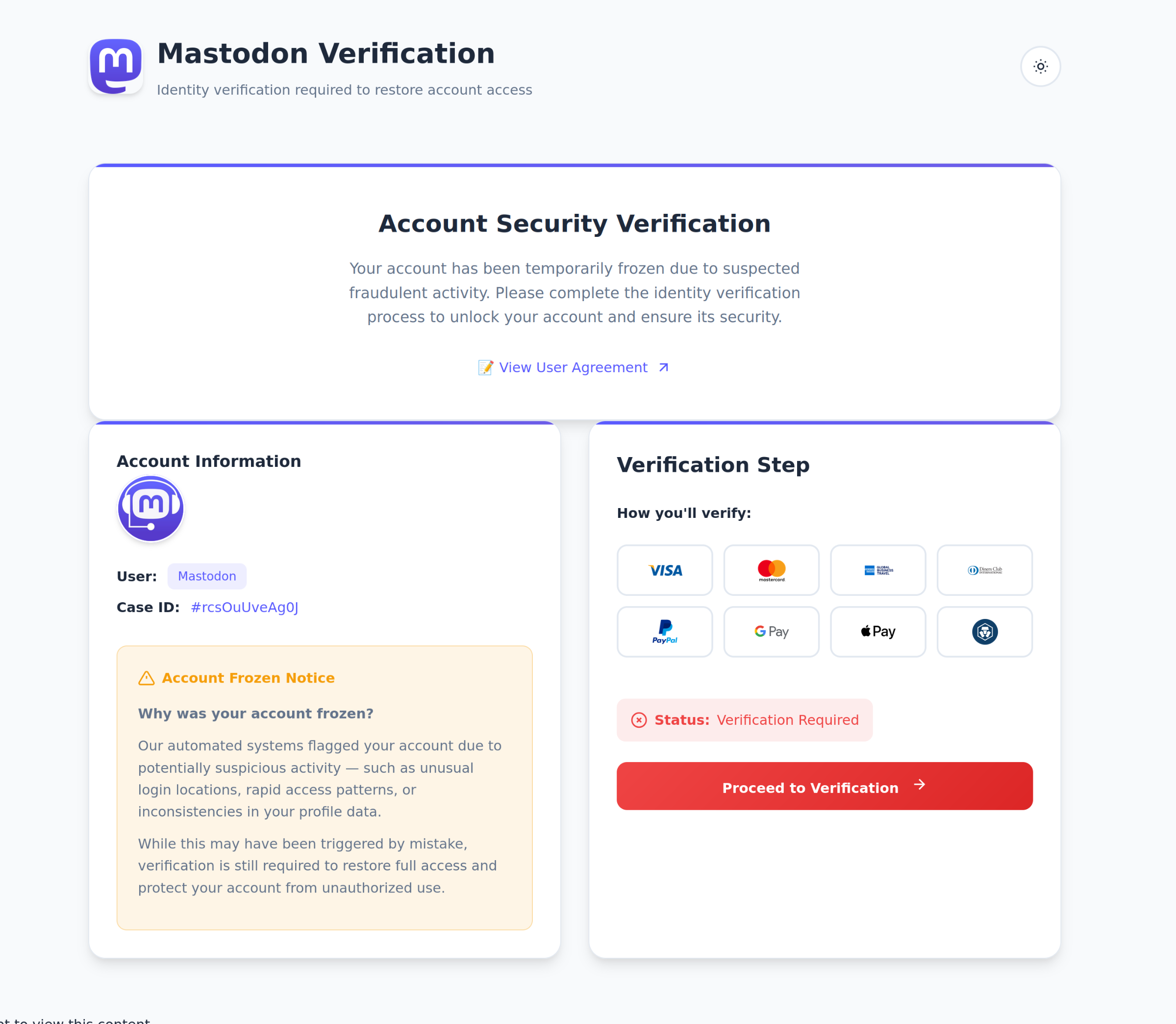Choose the Google Pay option
Screen dimensions: 1176x1024
point(771,632)
